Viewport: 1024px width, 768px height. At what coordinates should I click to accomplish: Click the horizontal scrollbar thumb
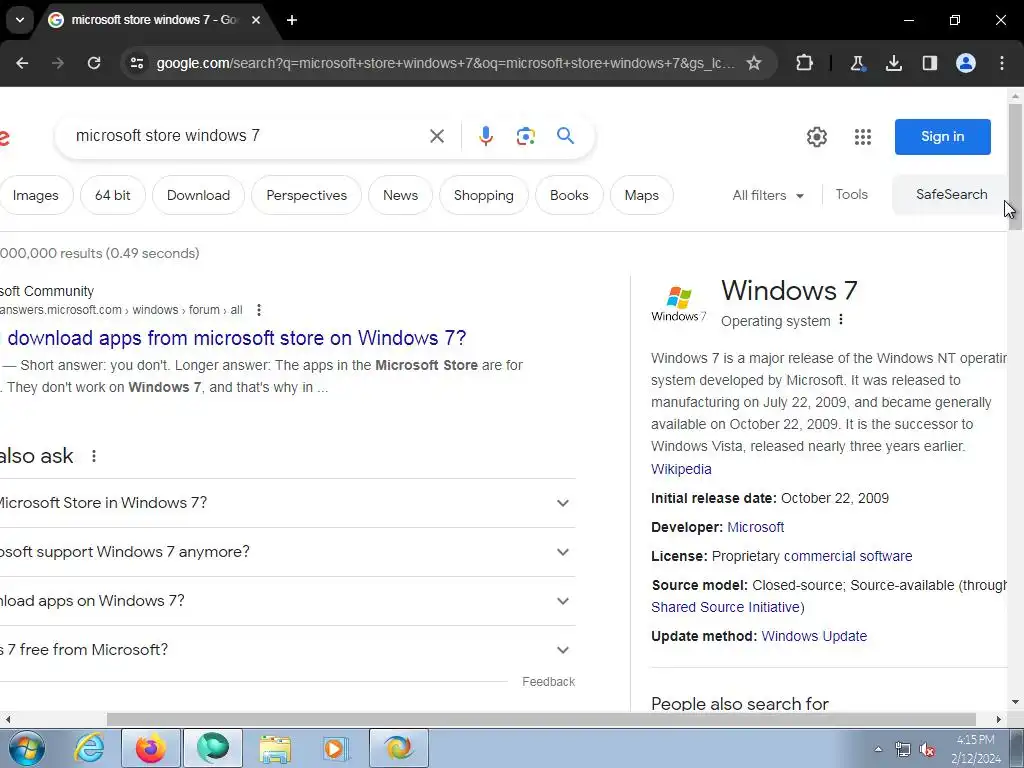tap(541, 719)
